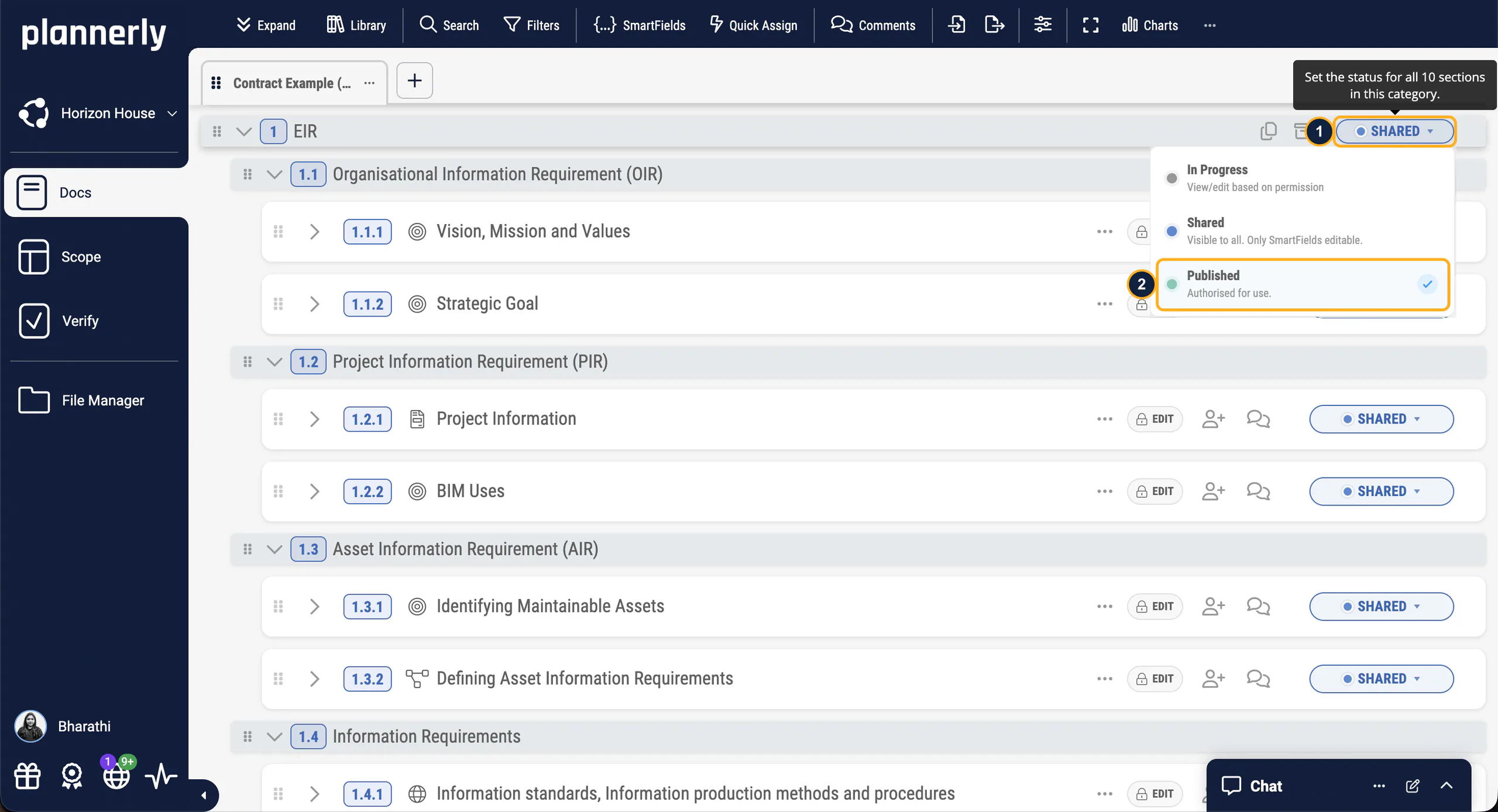
Task: Open the EIR SHARED status dropdown
Action: 1394,131
